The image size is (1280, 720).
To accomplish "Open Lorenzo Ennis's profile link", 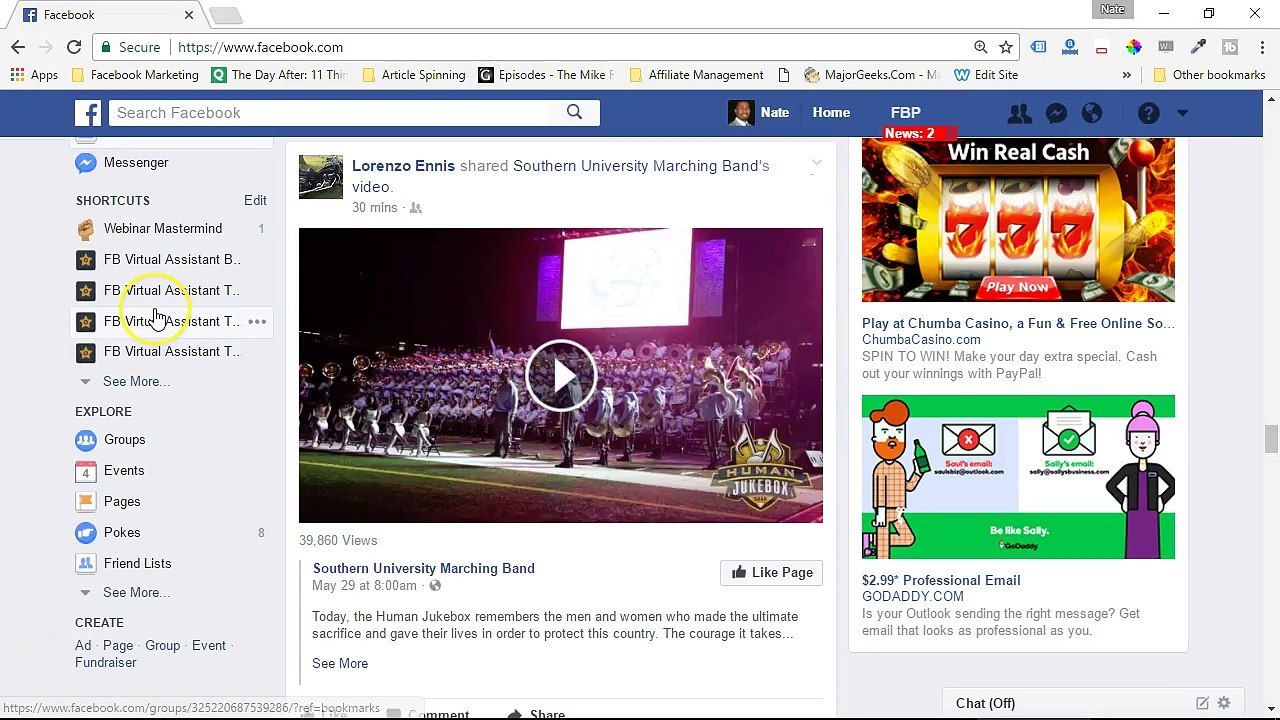I will click(x=403, y=166).
